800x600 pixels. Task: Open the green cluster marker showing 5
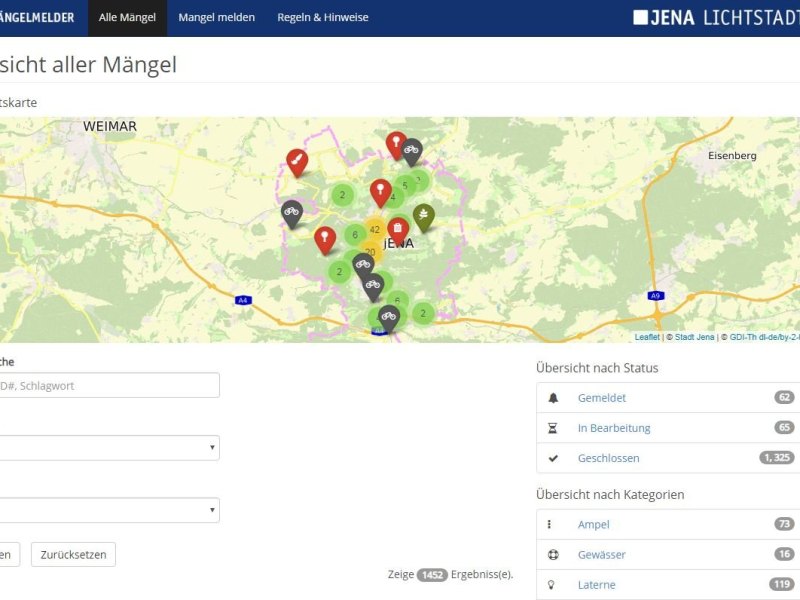point(405,185)
